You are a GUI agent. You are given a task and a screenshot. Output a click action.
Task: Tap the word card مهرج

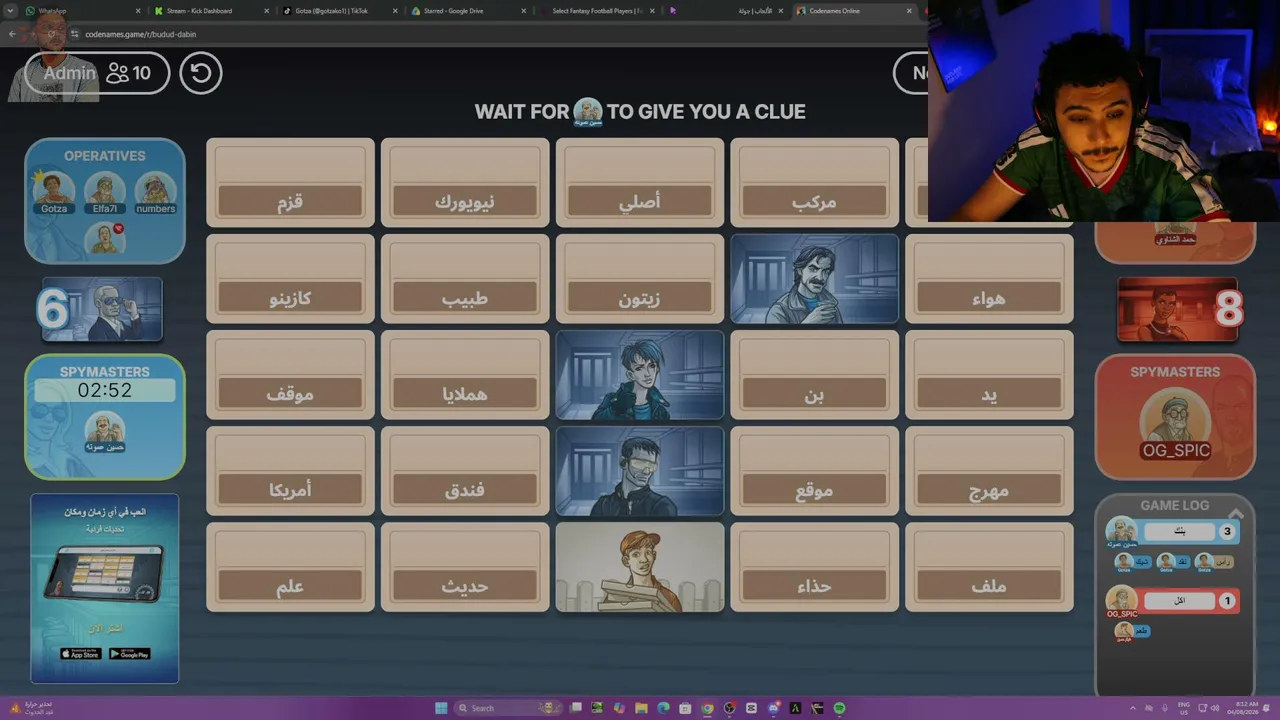coord(989,471)
